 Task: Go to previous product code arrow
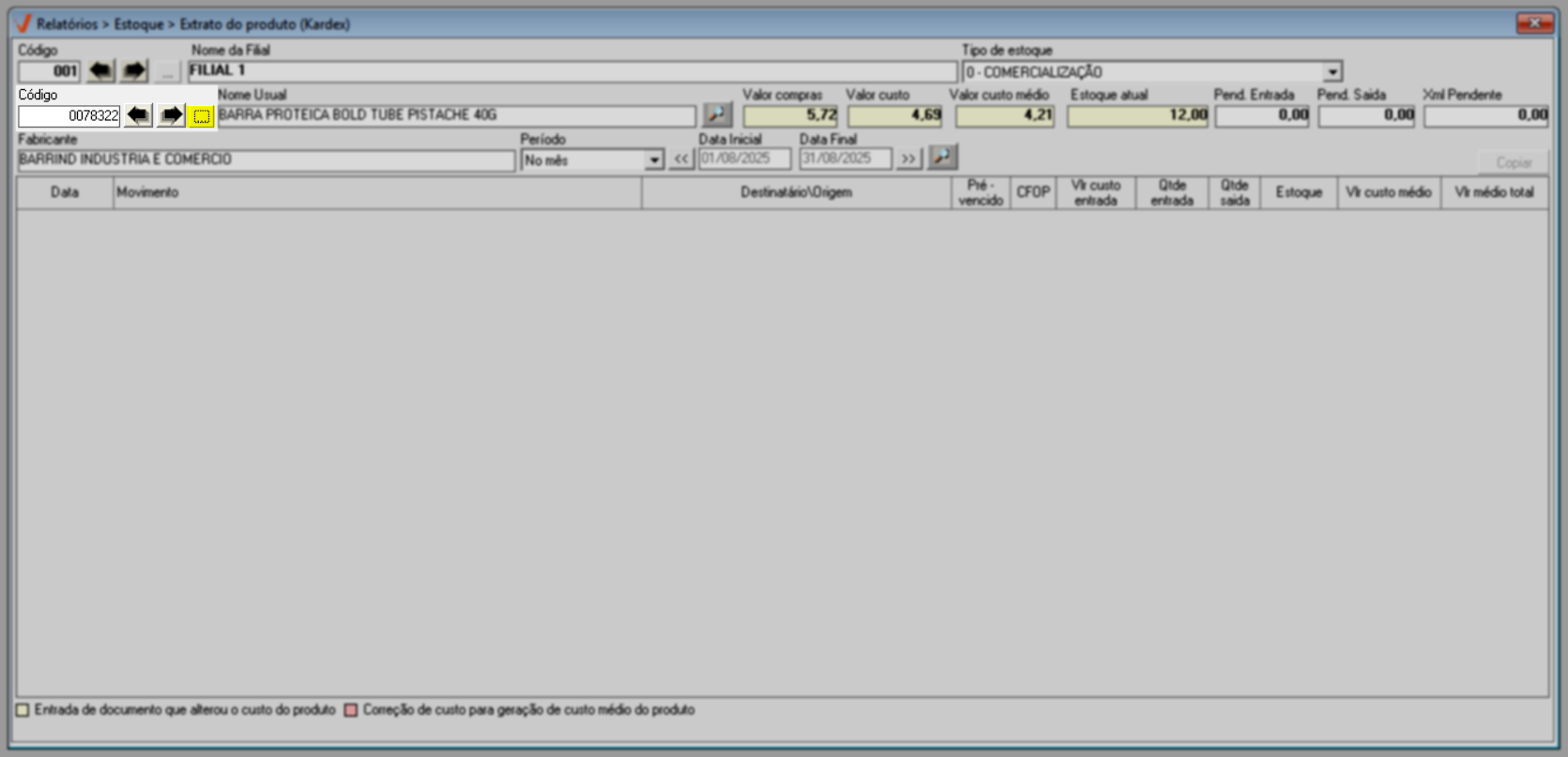click(x=138, y=115)
